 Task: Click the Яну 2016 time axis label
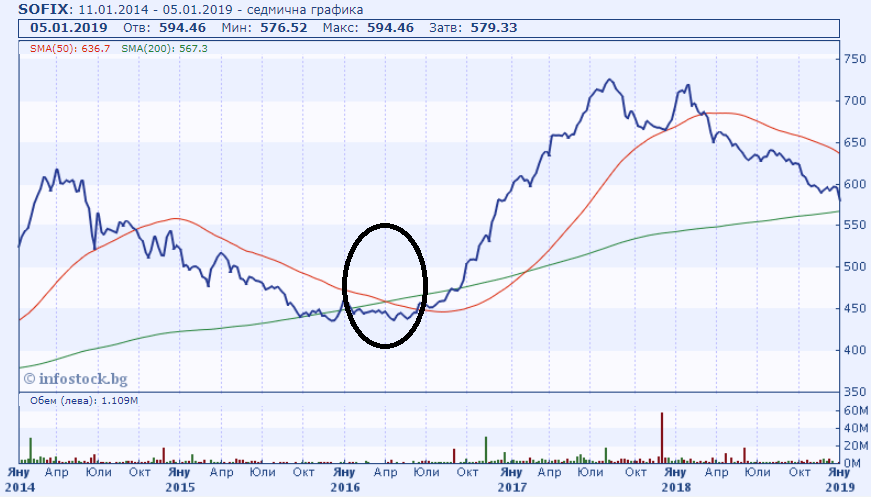[344, 479]
